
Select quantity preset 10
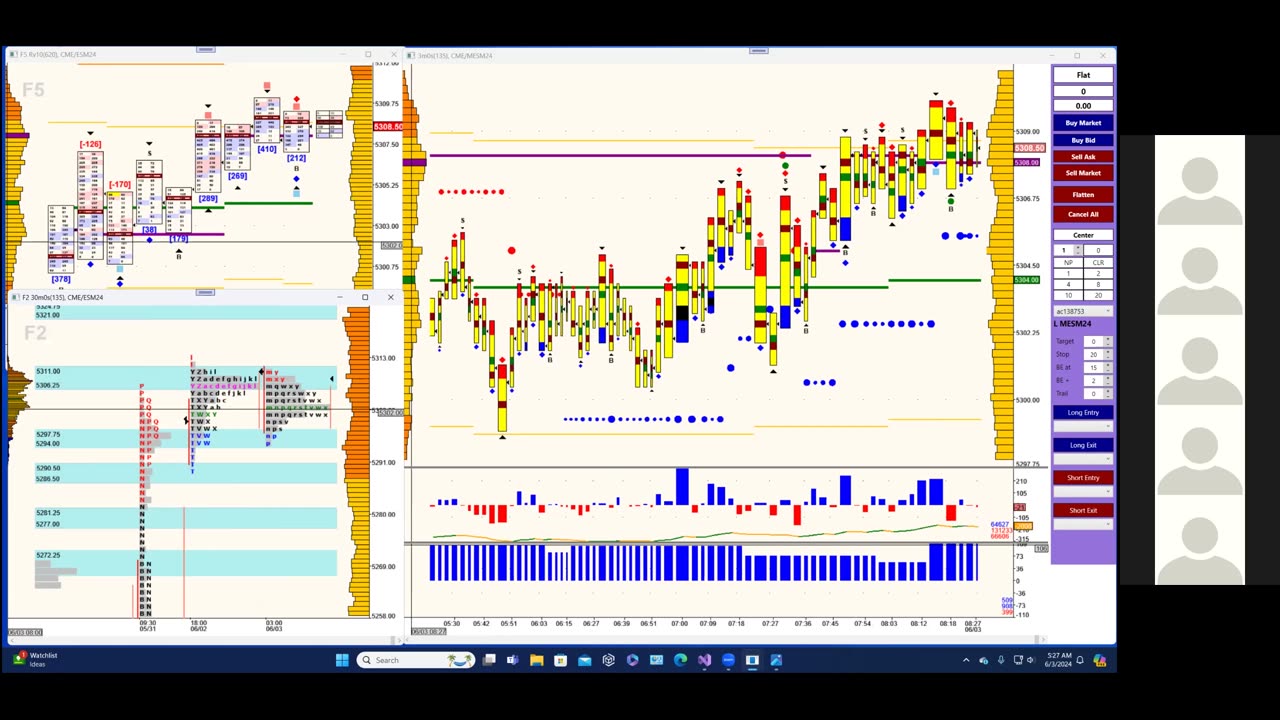pos(1068,295)
